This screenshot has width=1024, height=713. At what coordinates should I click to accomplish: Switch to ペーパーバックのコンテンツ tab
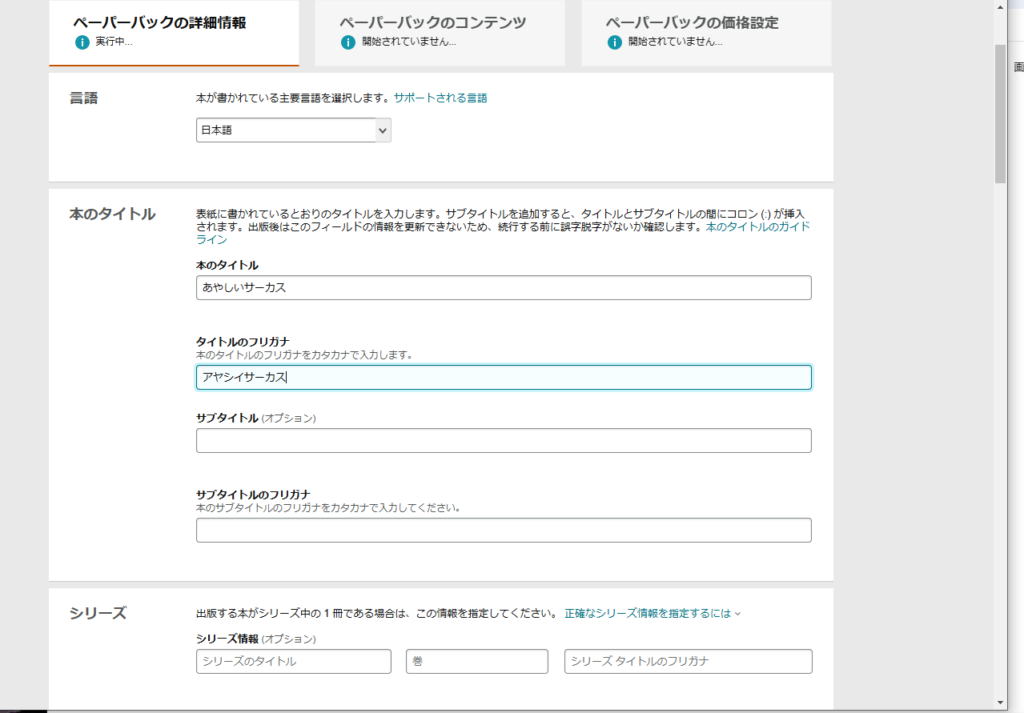(x=440, y=32)
